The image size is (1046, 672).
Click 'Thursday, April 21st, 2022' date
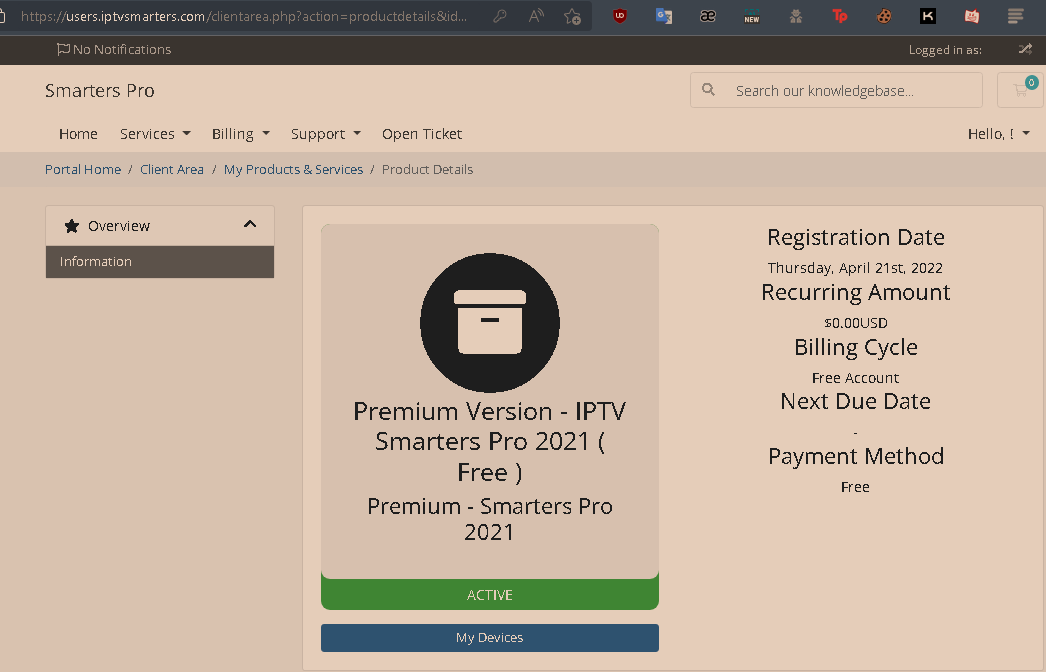coord(855,268)
